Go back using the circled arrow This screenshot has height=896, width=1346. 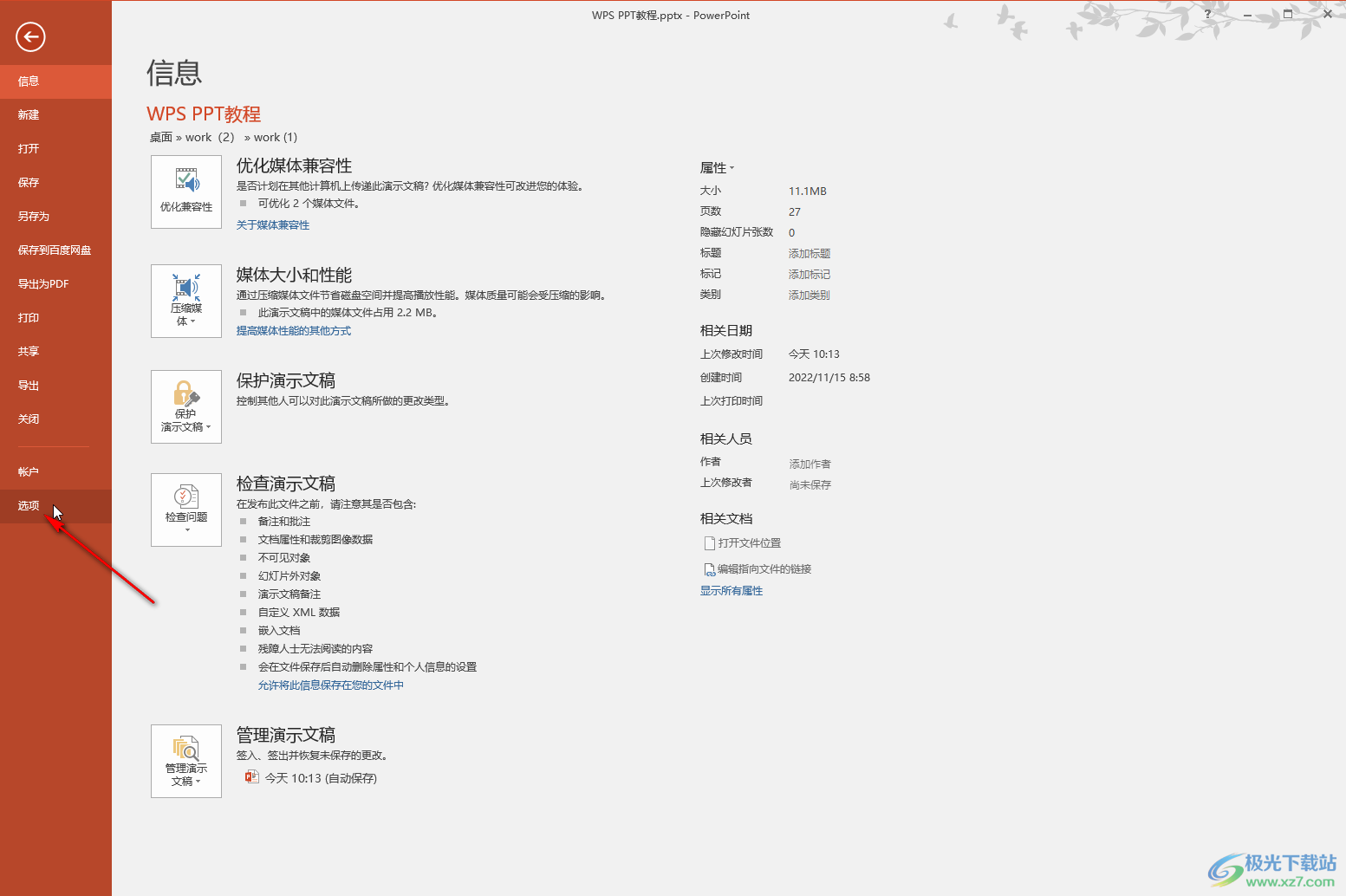30,36
